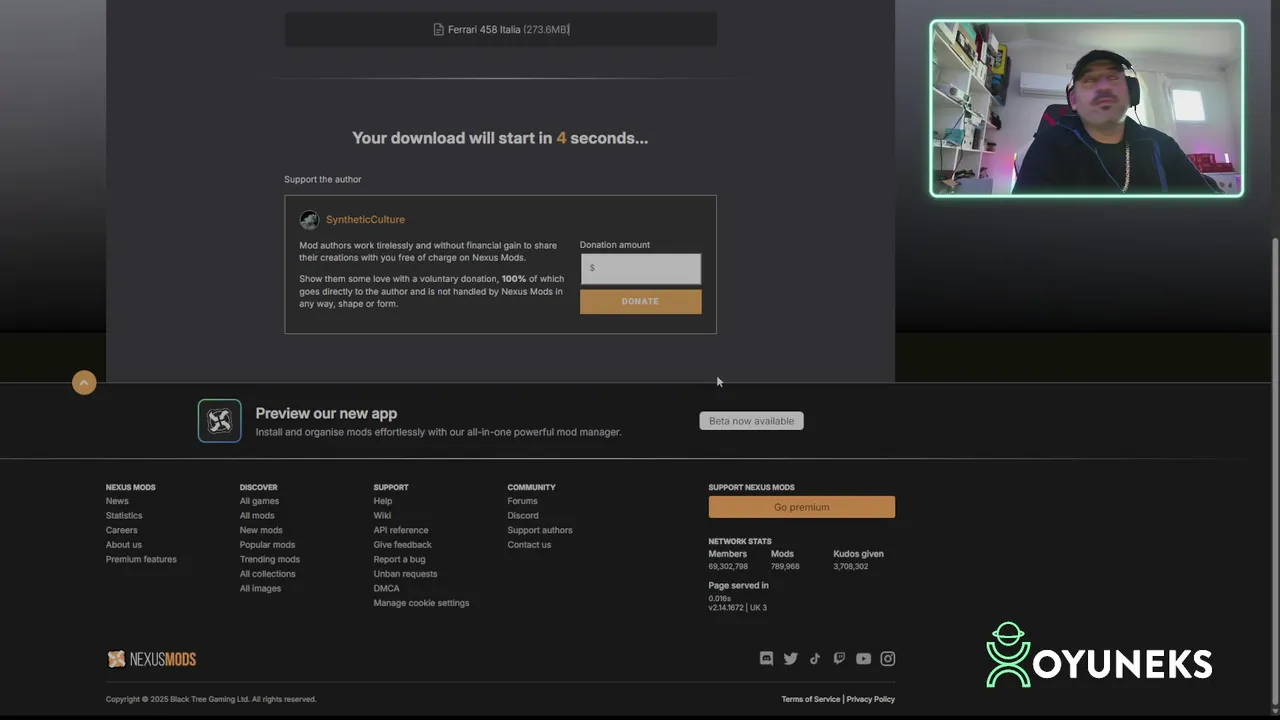
Task: Open the Discord social icon in footer
Action: (x=766, y=659)
